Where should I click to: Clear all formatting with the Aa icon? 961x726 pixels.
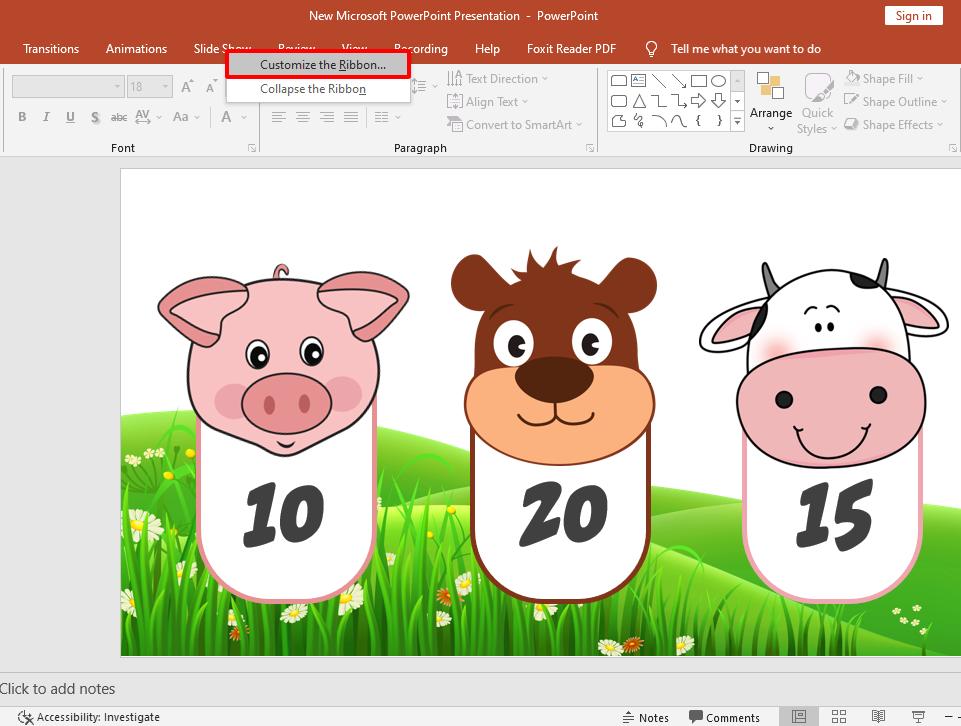pyautogui.click(x=180, y=117)
